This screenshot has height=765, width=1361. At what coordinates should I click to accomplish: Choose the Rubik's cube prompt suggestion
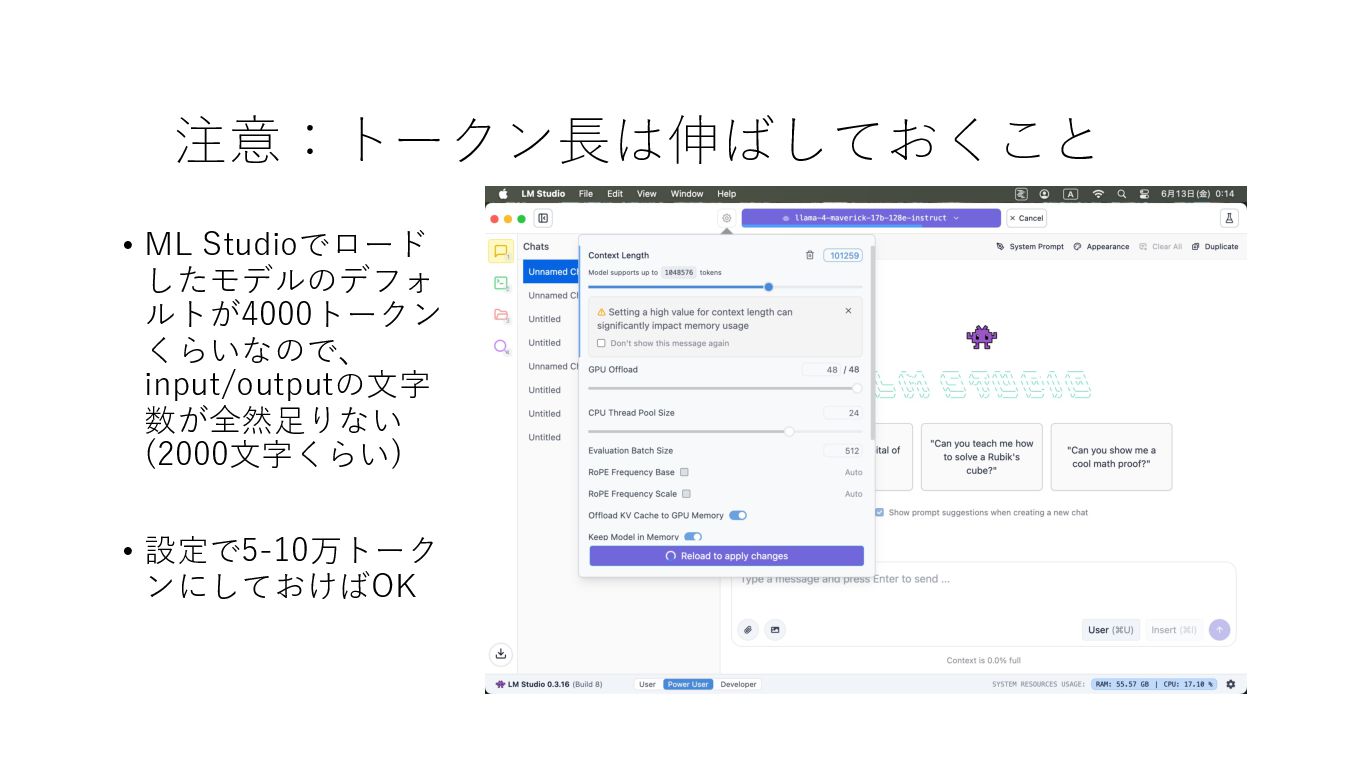tap(980, 457)
